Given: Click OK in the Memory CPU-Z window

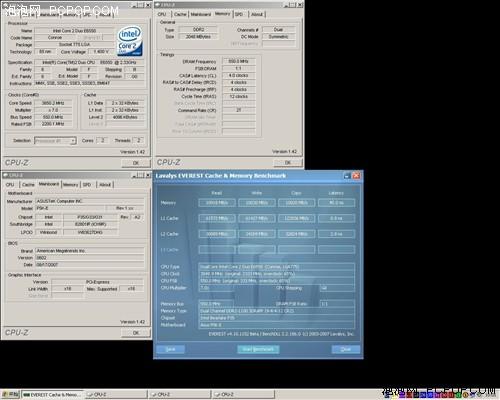Looking at the screenshot, I should click(x=288, y=162).
